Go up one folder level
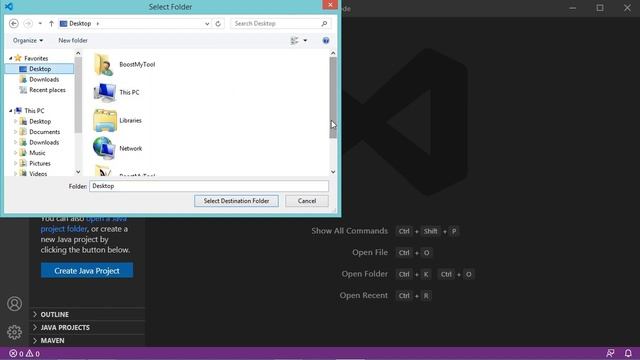The image size is (640, 360). click(x=51, y=24)
